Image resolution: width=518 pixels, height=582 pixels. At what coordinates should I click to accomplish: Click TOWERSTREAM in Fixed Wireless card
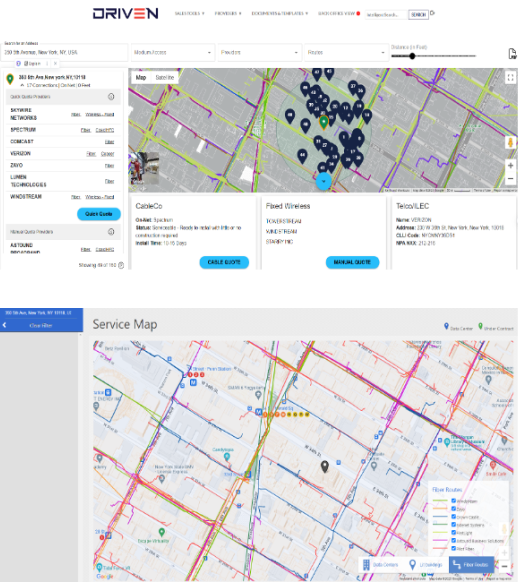coord(283,221)
